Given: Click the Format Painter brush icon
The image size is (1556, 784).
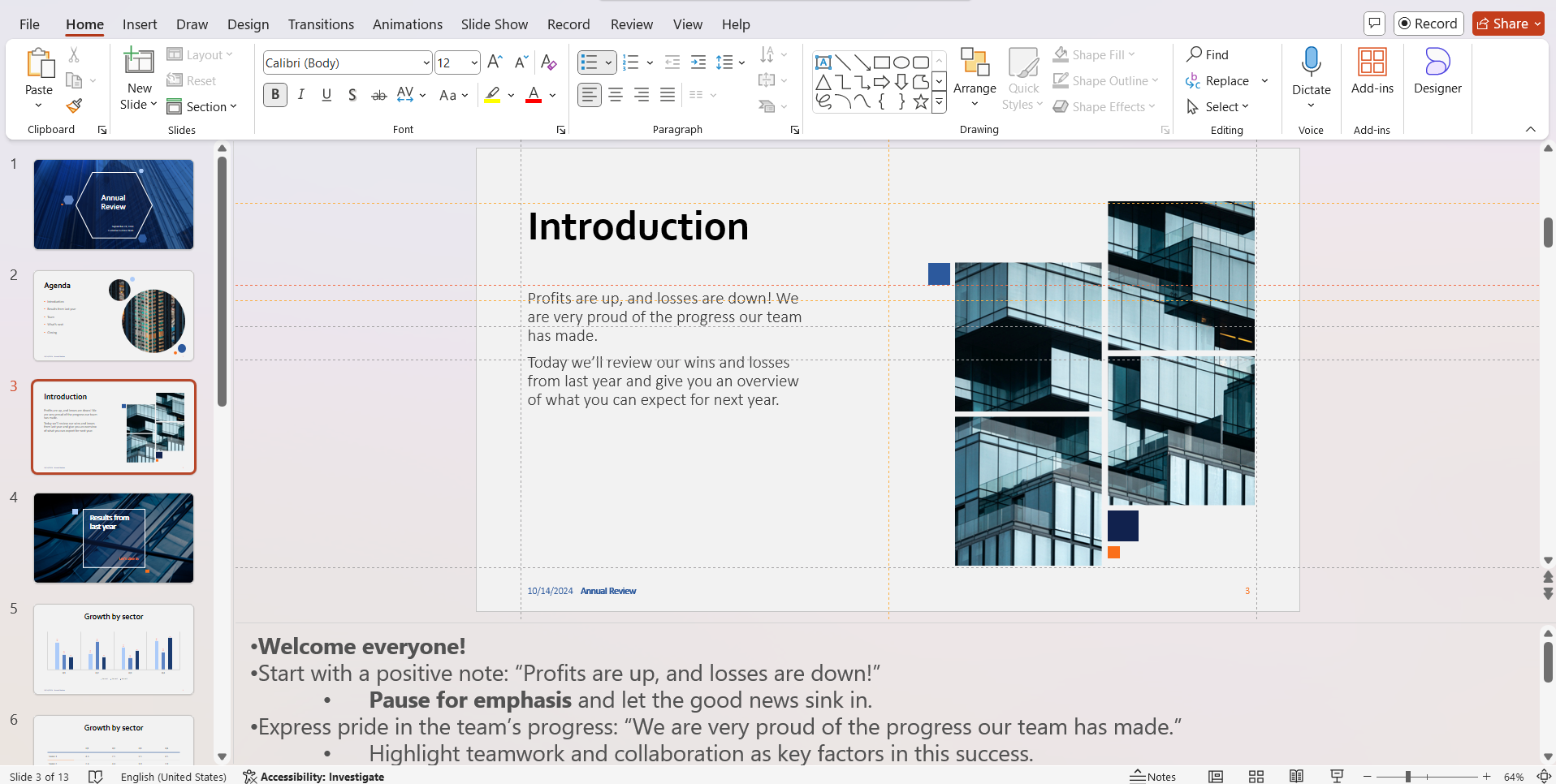Looking at the screenshot, I should coord(74,106).
